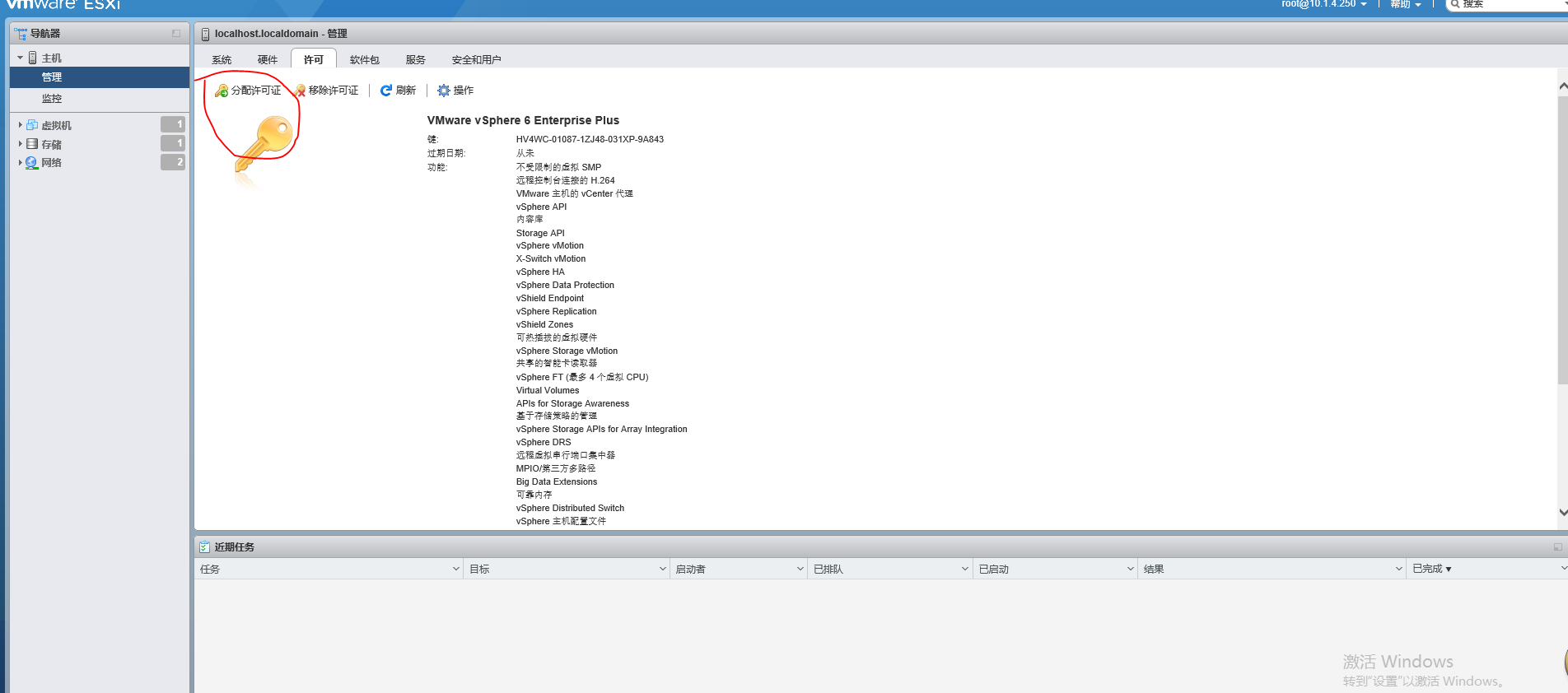Click the storage count badge 1

click(x=173, y=143)
